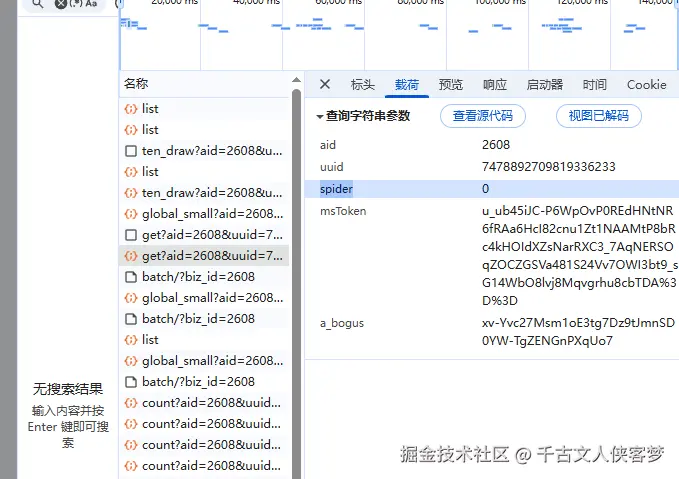Screen dimensions: 679x479
Task: Collapse the 查询字符串参数 section
Action: (320, 117)
